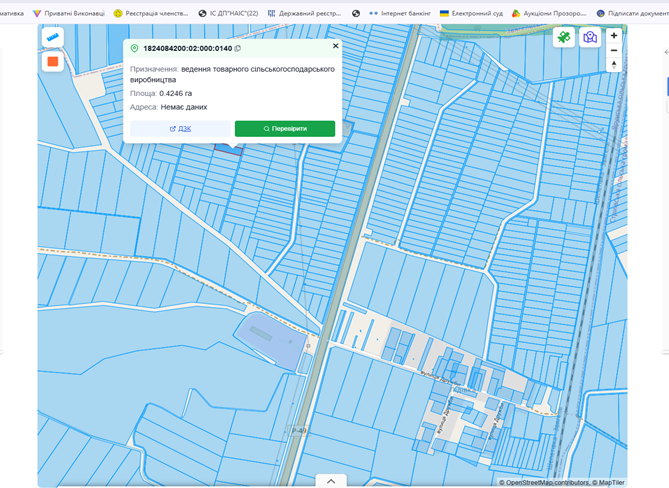Select the ruler measurement tool

53,38
